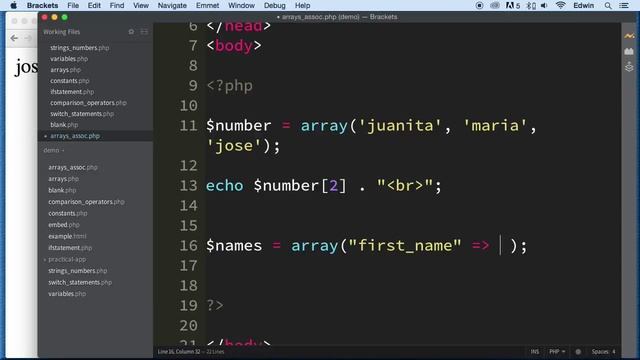Open strings_numbers.php in demo tree

tap(78, 271)
